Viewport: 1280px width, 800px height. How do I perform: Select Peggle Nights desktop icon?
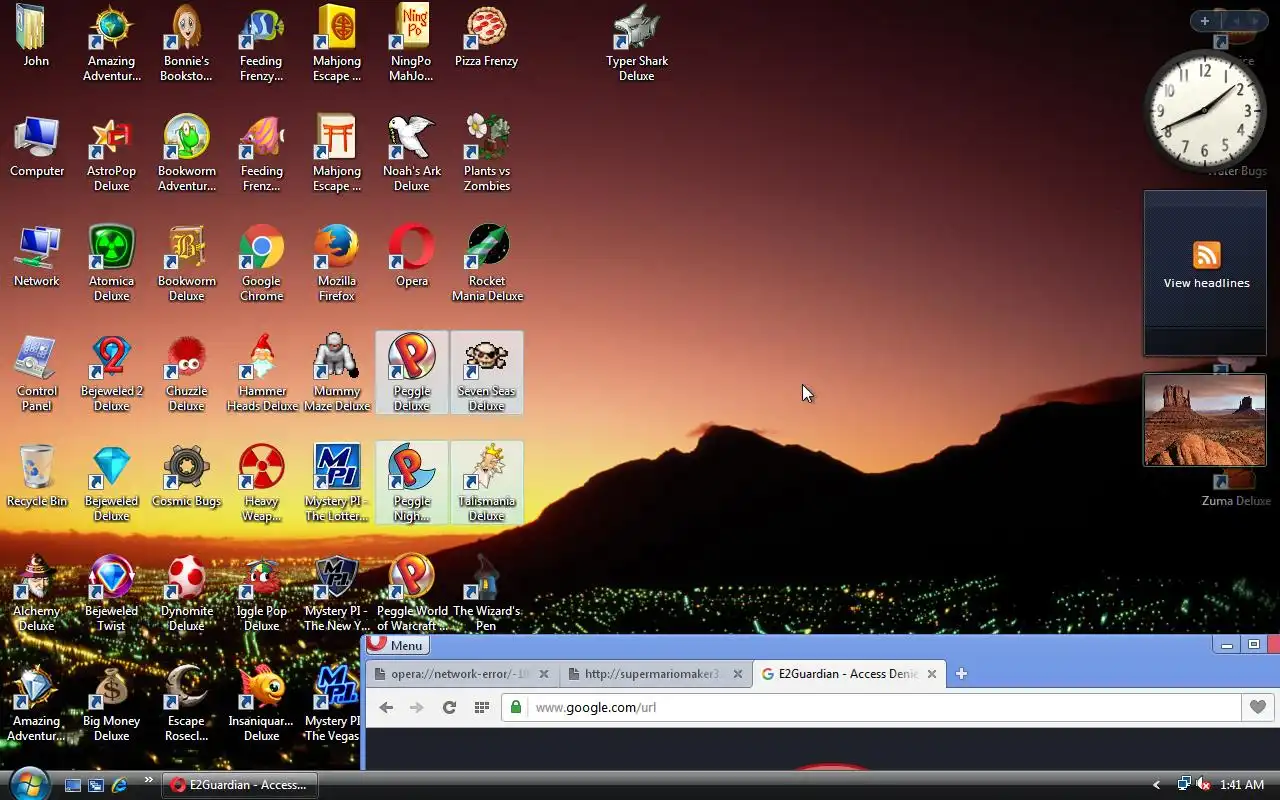point(411,483)
